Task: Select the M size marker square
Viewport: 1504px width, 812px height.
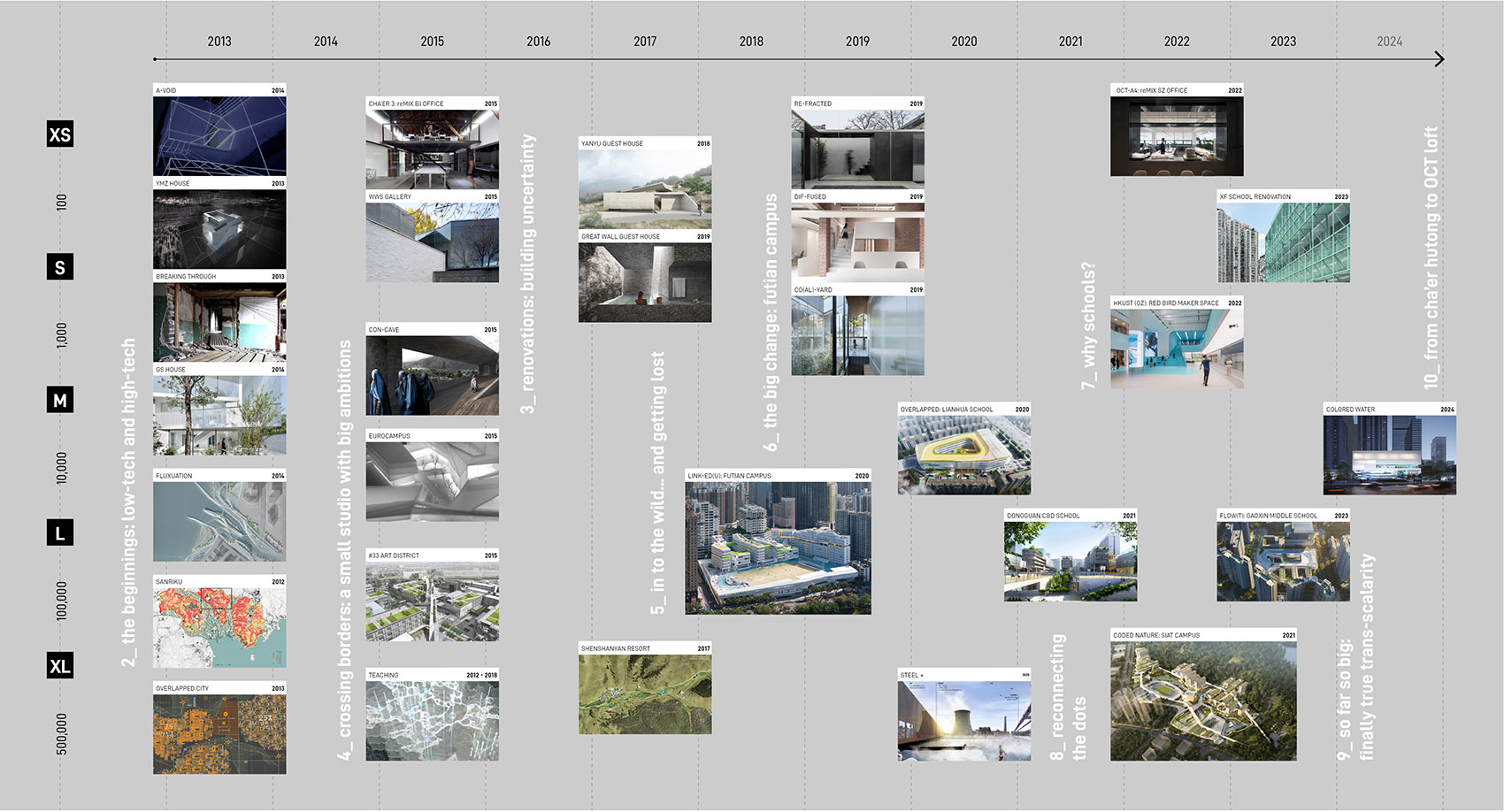Action: tap(59, 401)
